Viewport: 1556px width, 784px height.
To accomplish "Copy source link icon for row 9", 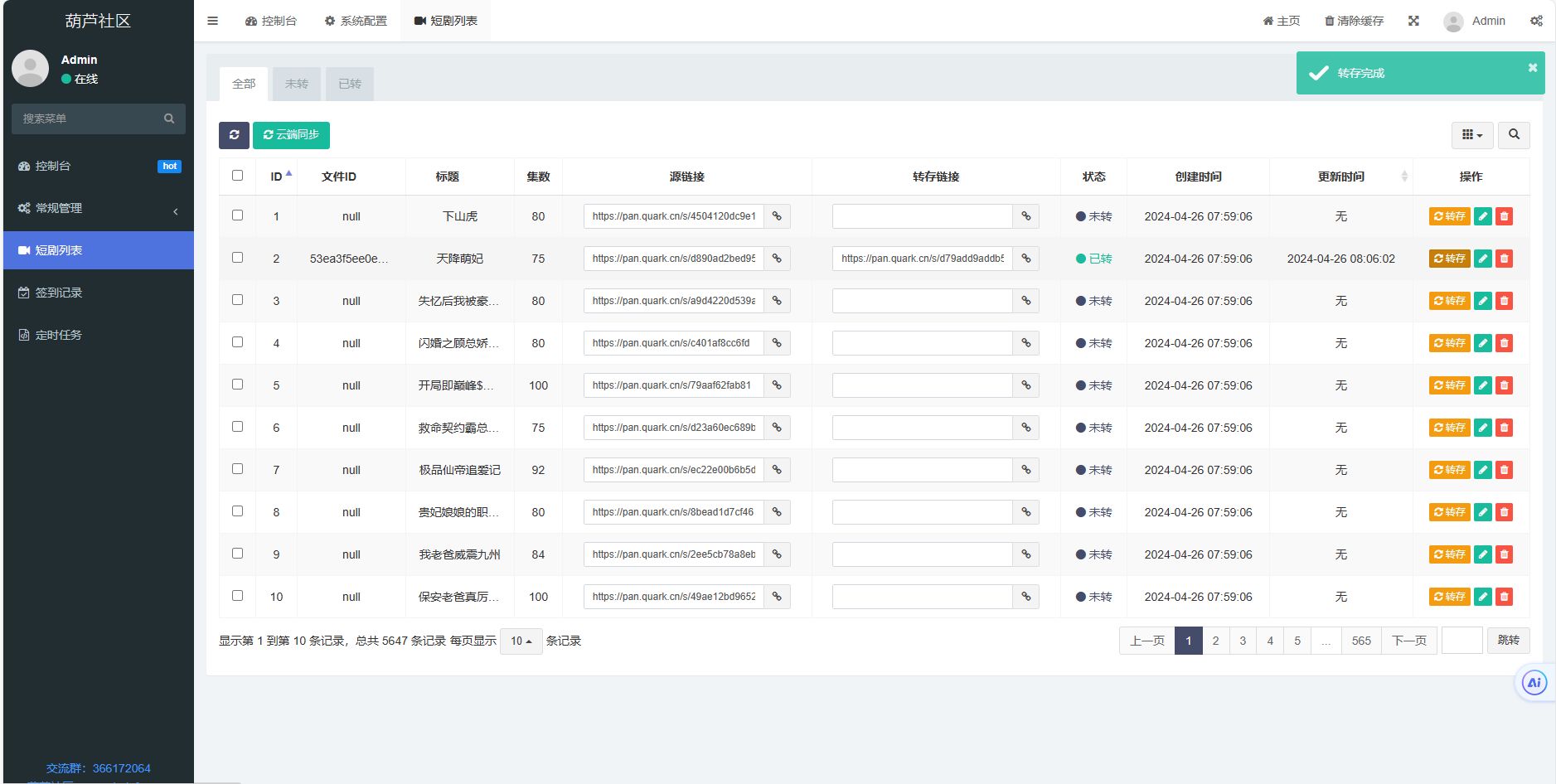I will click(777, 554).
